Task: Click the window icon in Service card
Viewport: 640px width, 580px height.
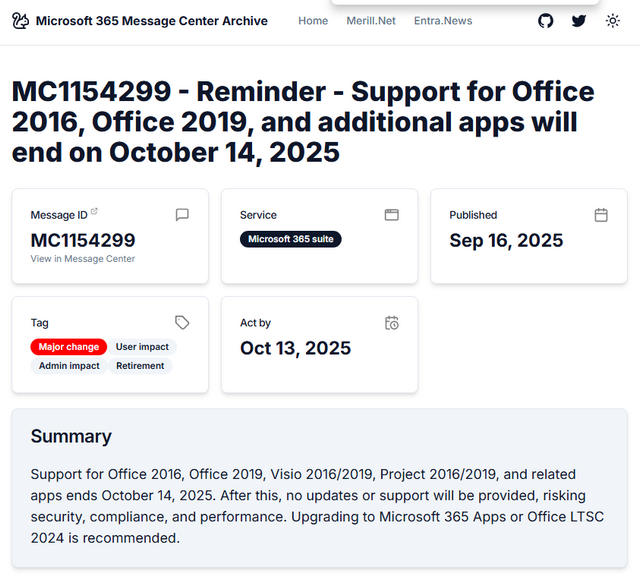Action: click(391, 215)
